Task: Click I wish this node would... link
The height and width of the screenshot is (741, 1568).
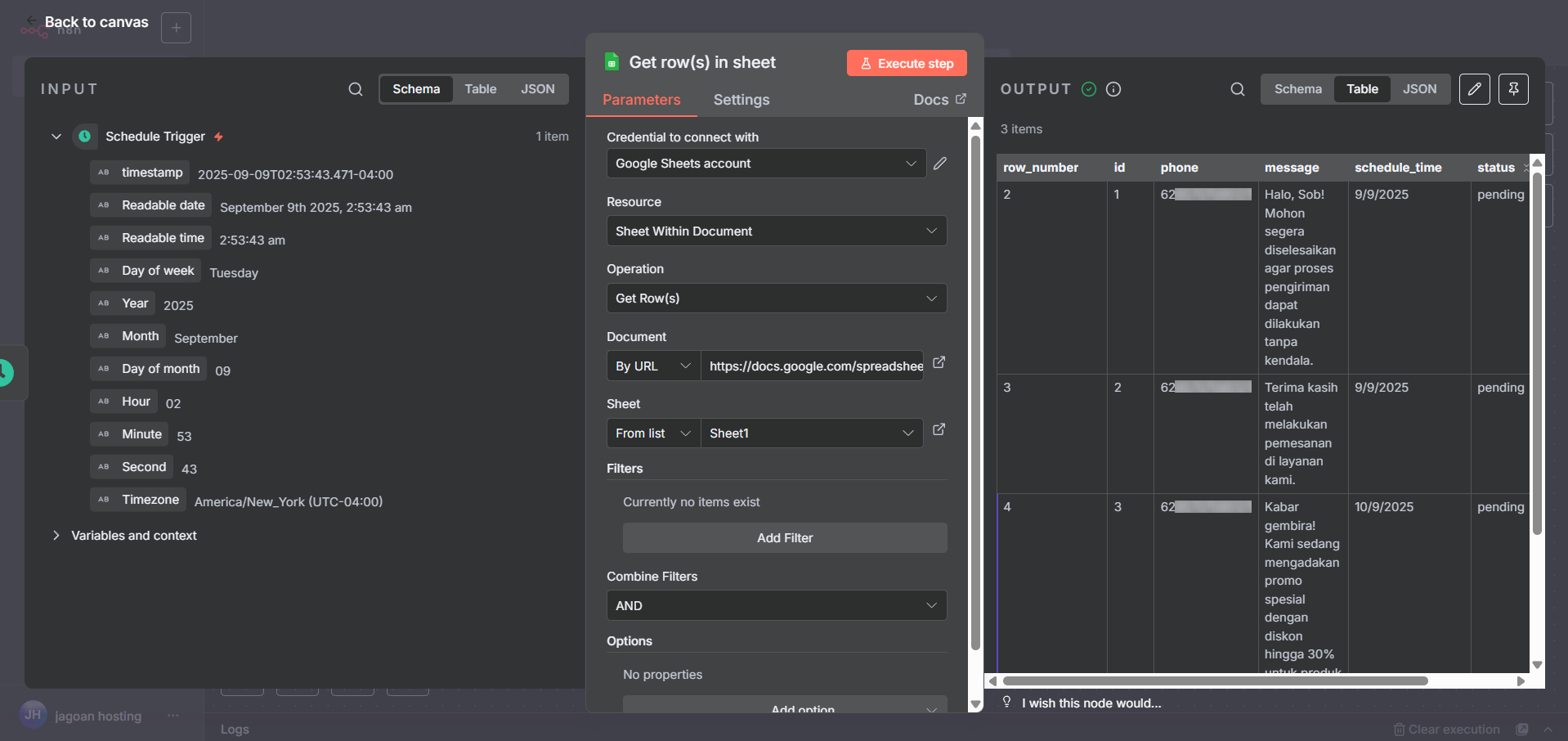Action: pos(1091,703)
